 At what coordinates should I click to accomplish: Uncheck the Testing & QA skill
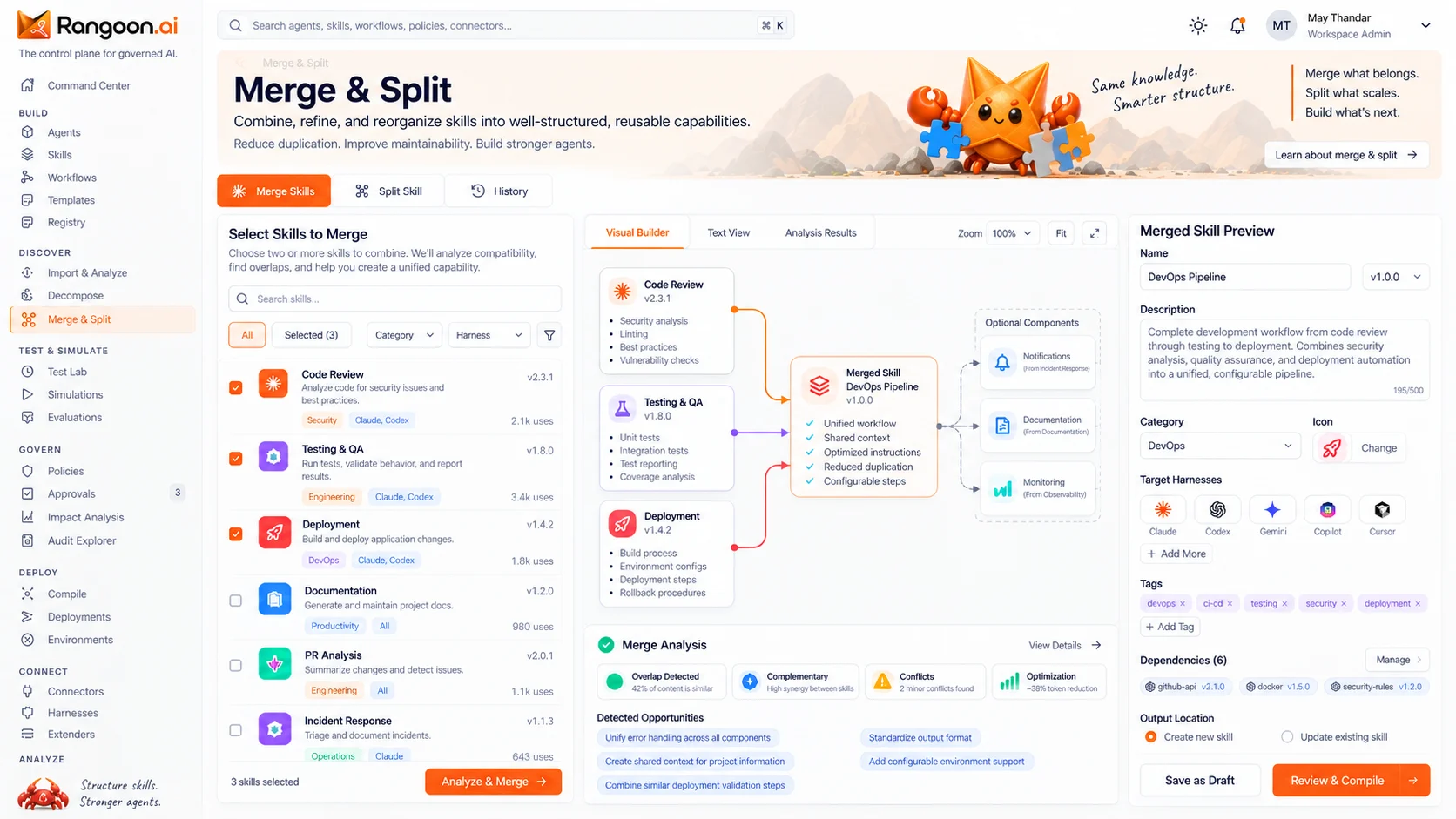[235, 459]
